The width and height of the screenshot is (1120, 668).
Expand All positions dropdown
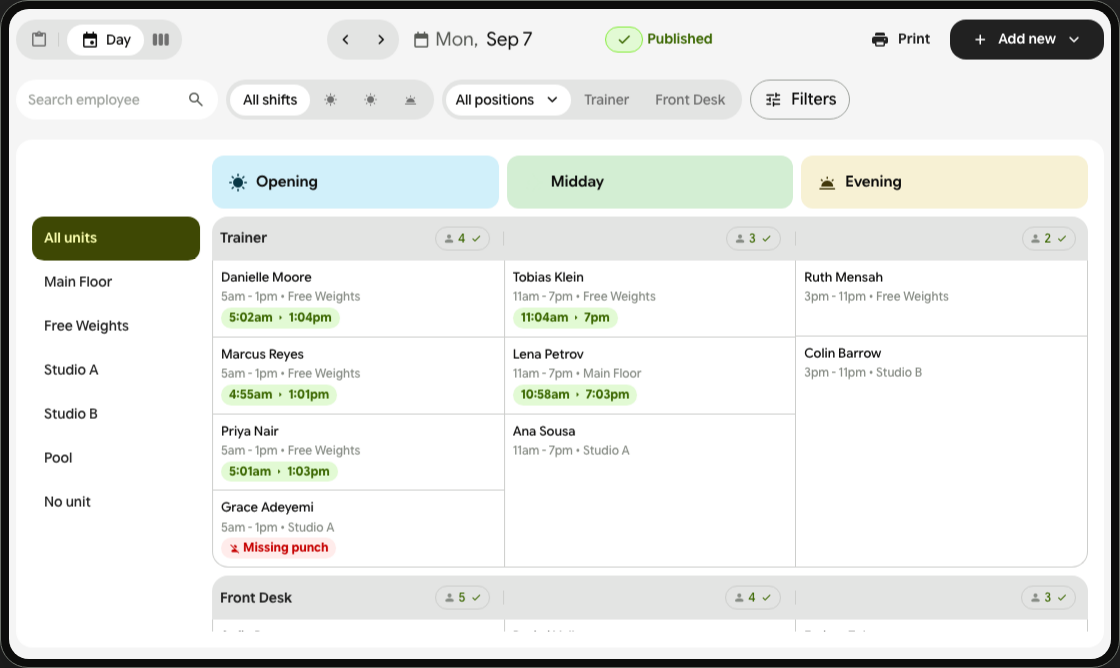click(x=507, y=99)
